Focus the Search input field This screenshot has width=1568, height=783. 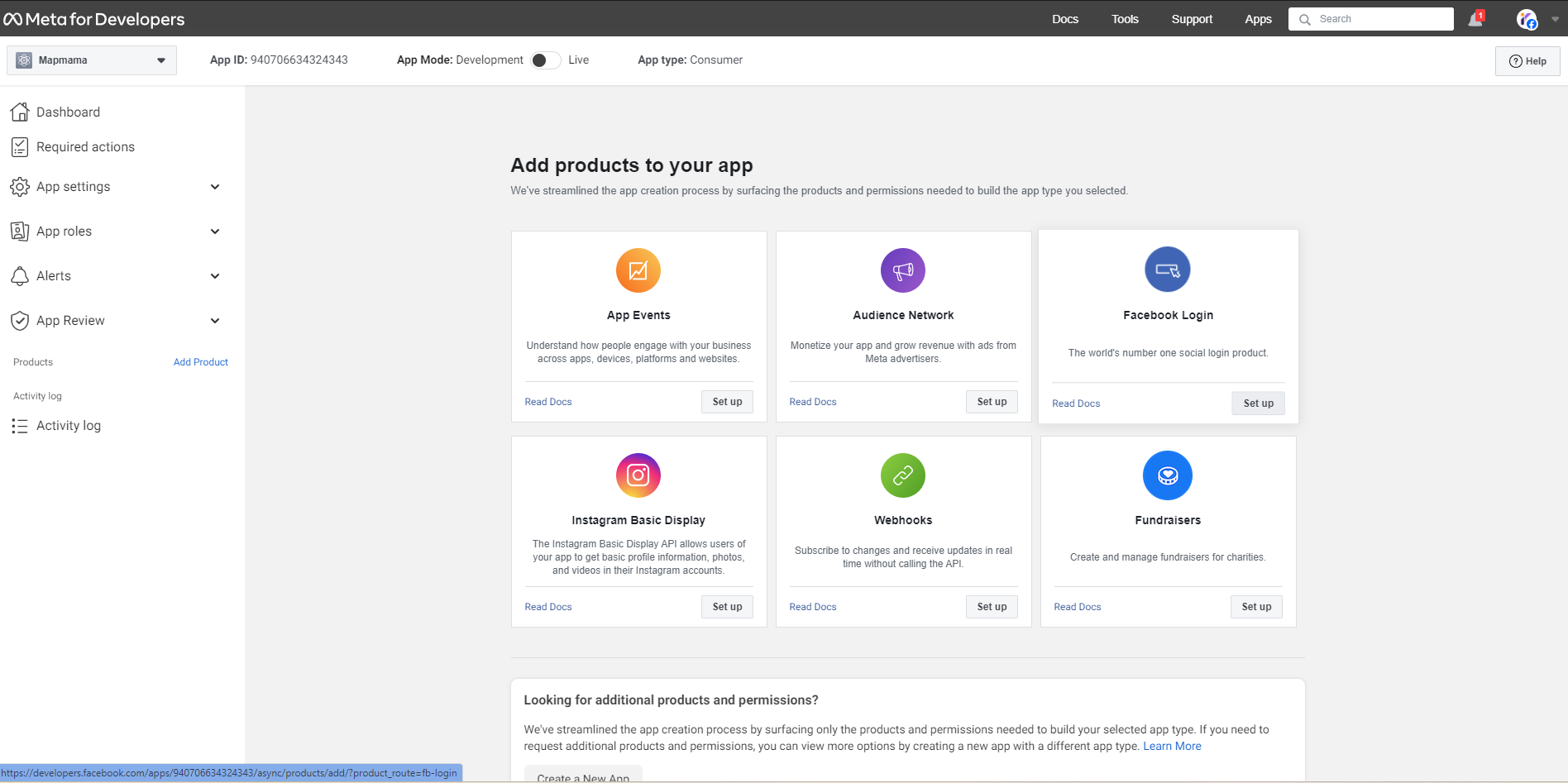[1371, 19]
